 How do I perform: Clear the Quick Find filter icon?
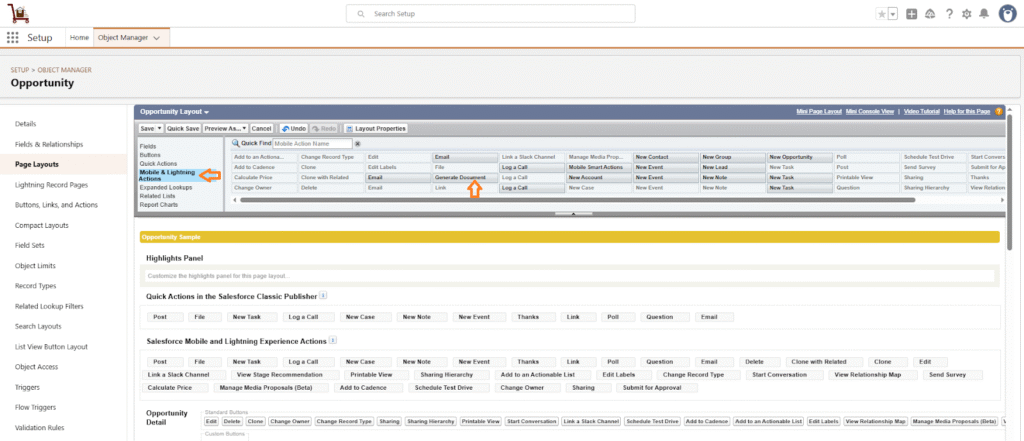(x=358, y=144)
